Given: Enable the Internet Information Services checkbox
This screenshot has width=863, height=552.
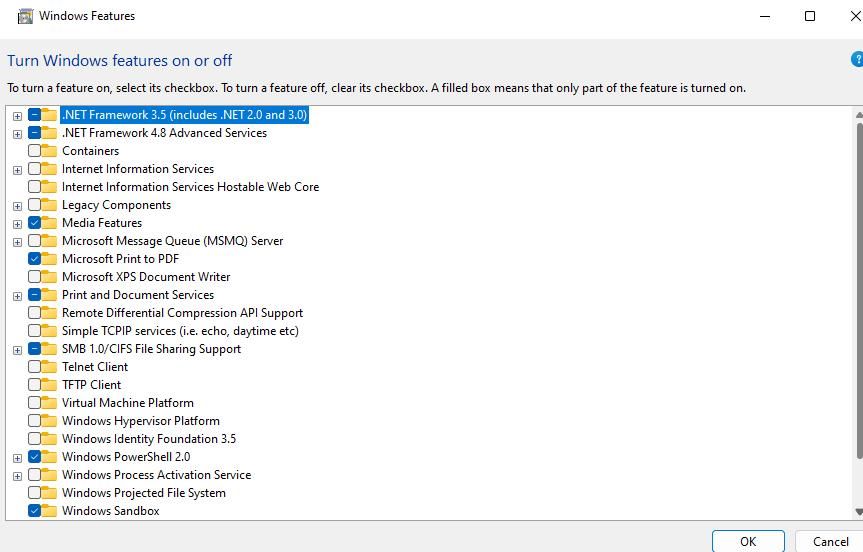Looking at the screenshot, I should (34, 169).
